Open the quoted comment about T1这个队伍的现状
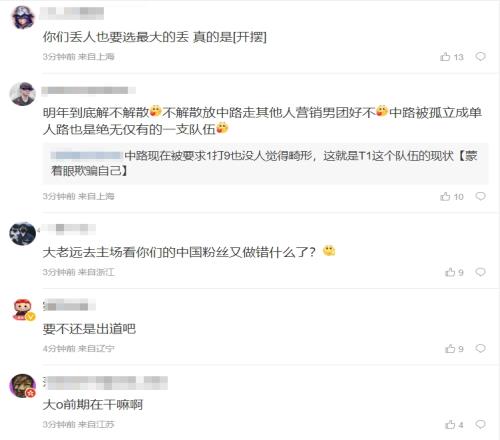Viewport: 500px width, 440px height. click(x=265, y=163)
